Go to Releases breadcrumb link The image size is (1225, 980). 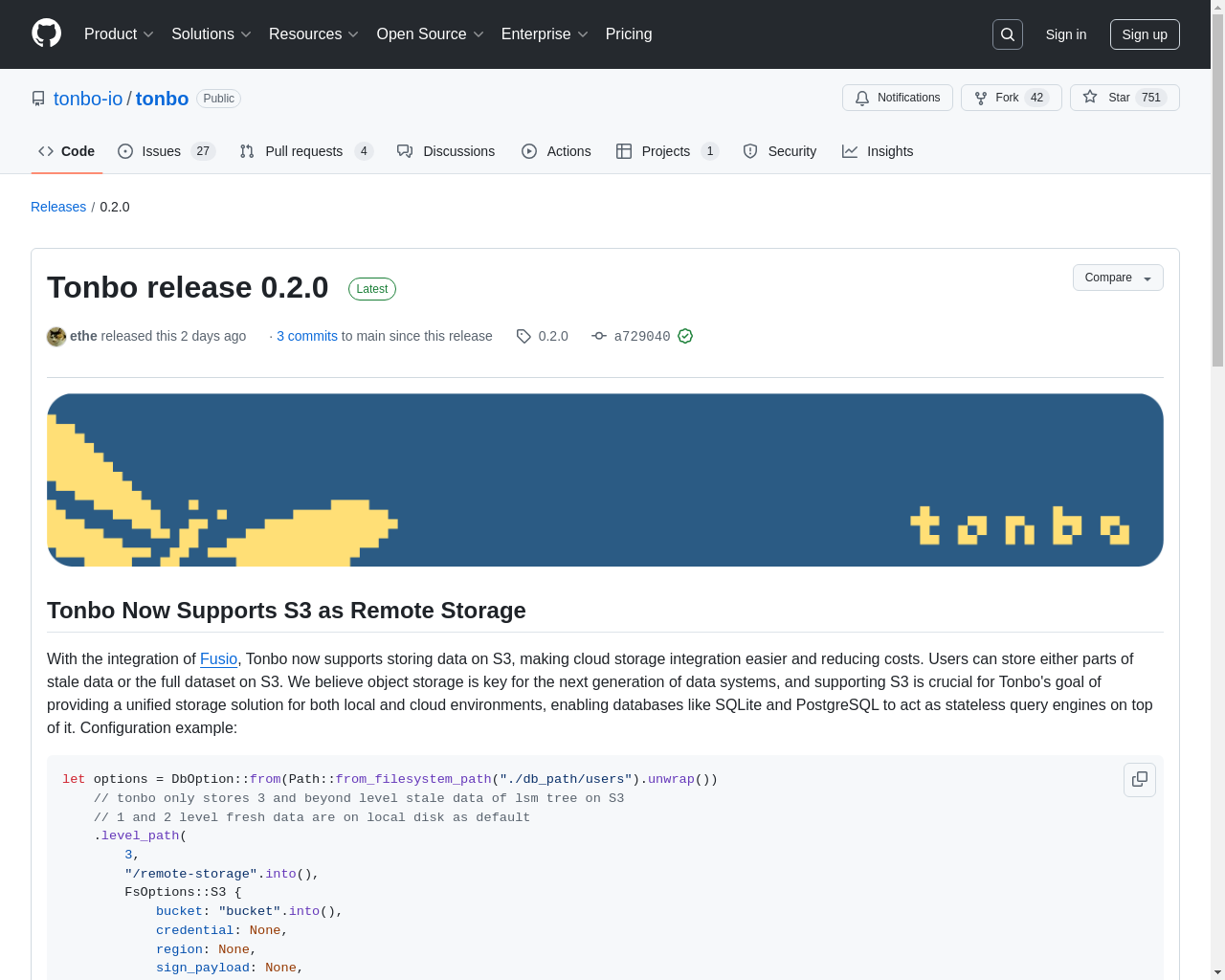[x=58, y=207]
